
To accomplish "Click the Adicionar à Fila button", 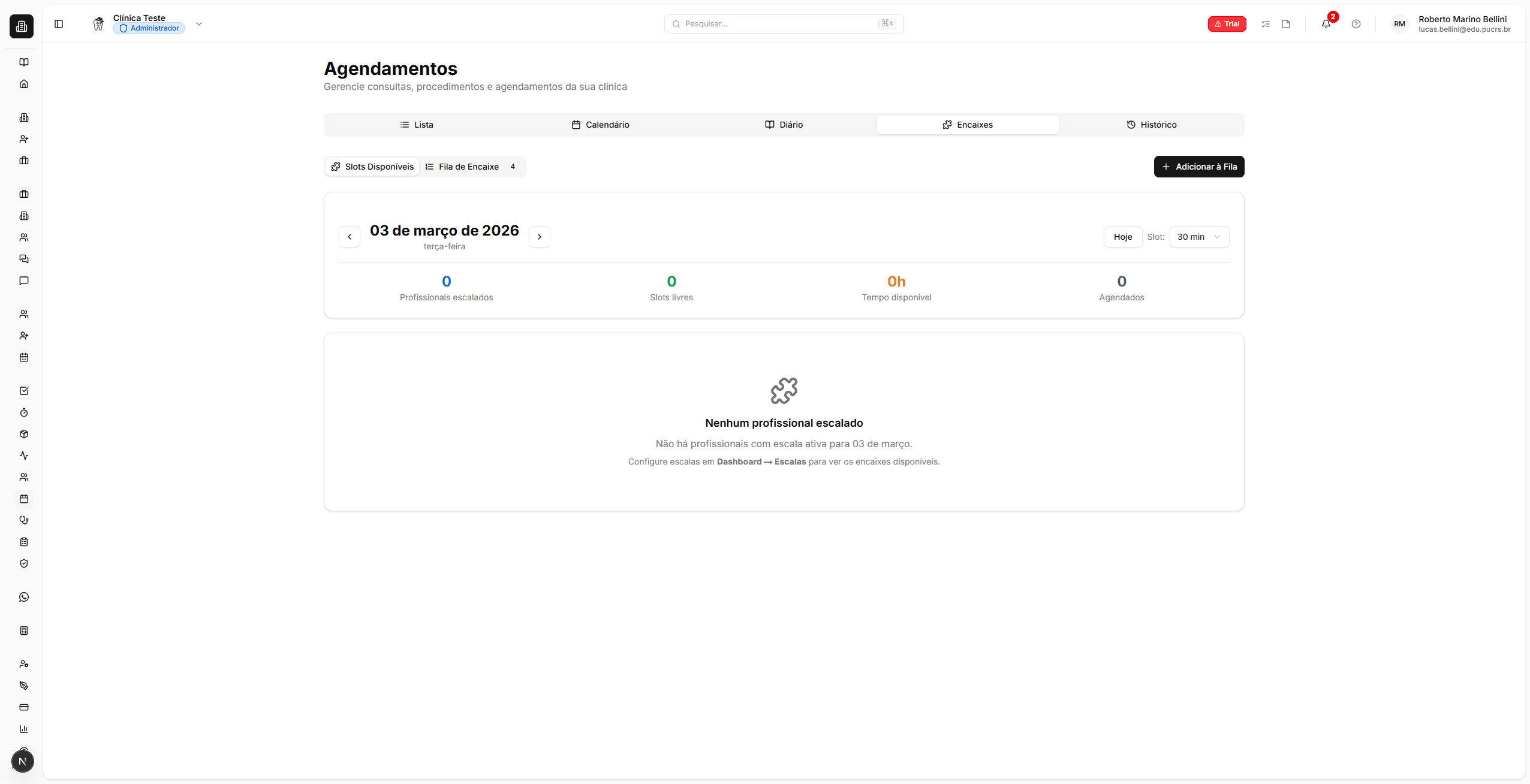I will [x=1199, y=167].
